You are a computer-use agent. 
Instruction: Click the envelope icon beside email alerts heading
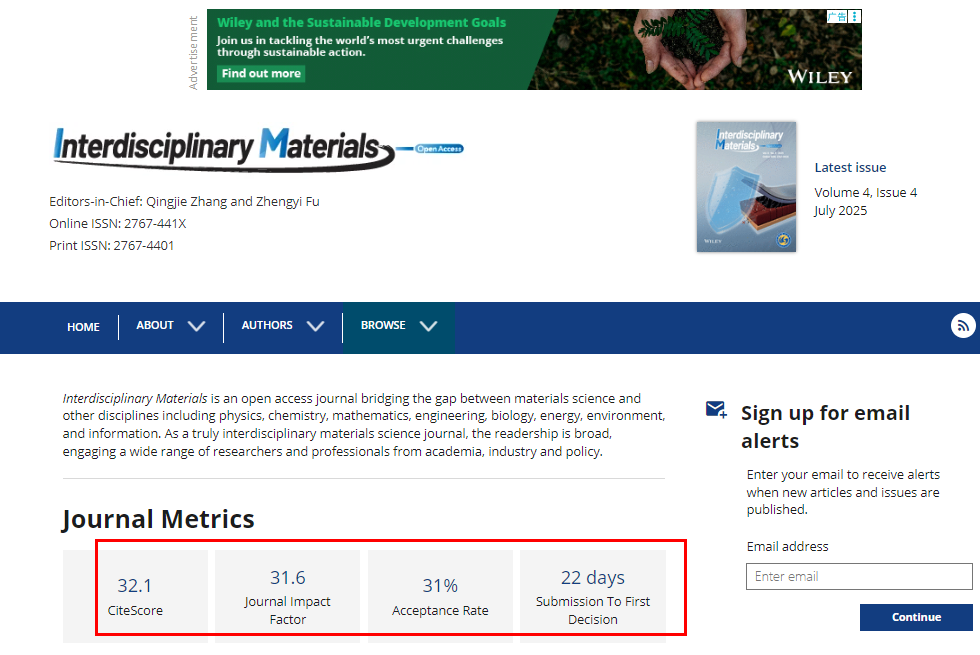715,409
